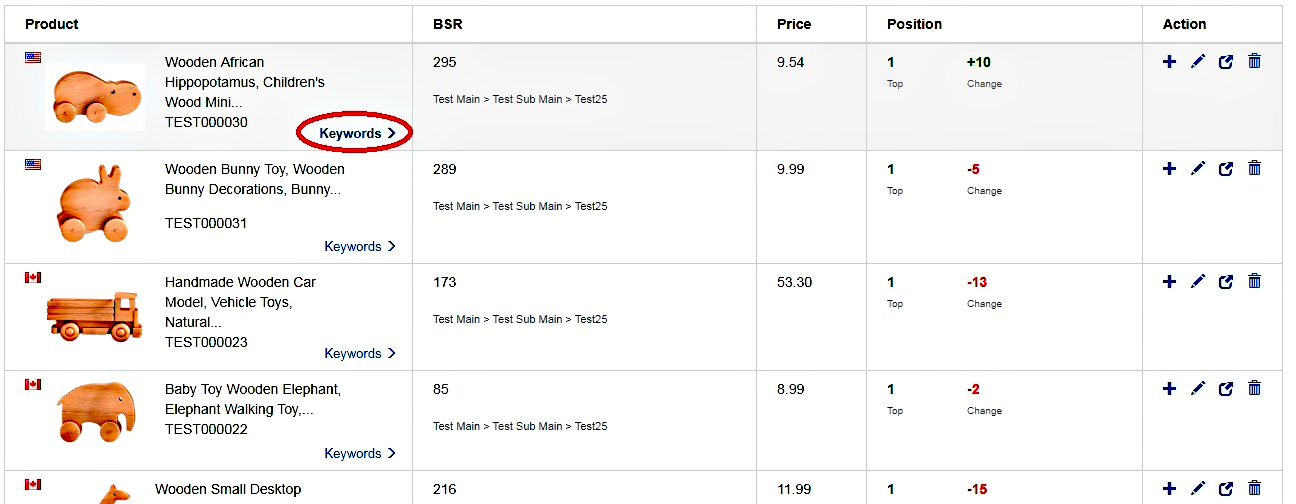Expand Keywords for Wooden Bunny Toy
The height and width of the screenshot is (504, 1296).
coord(360,246)
